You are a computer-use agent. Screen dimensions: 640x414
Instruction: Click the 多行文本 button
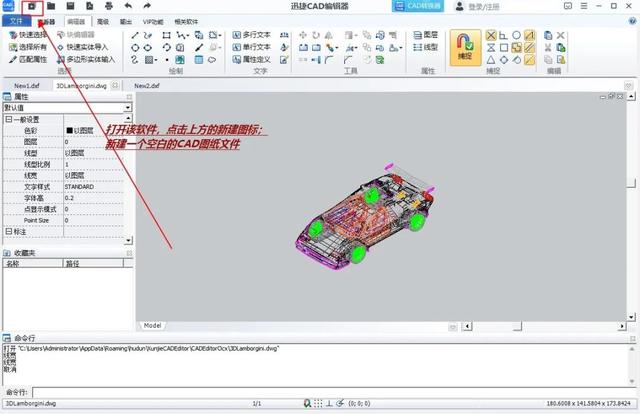coord(252,36)
